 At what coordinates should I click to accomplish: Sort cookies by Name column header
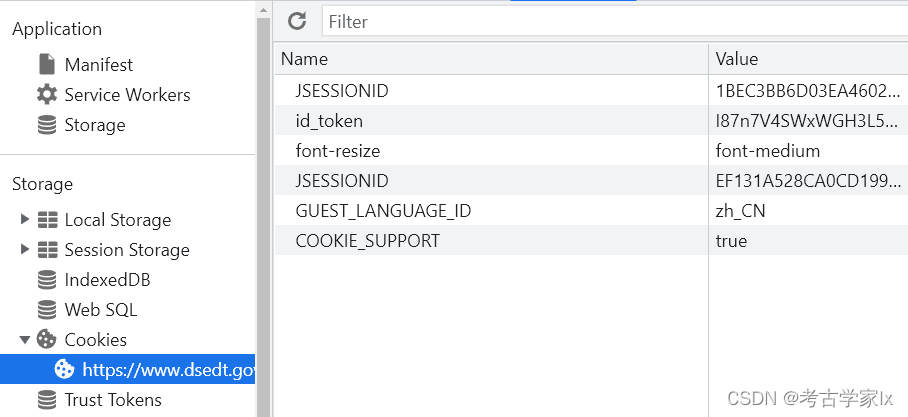click(490, 59)
